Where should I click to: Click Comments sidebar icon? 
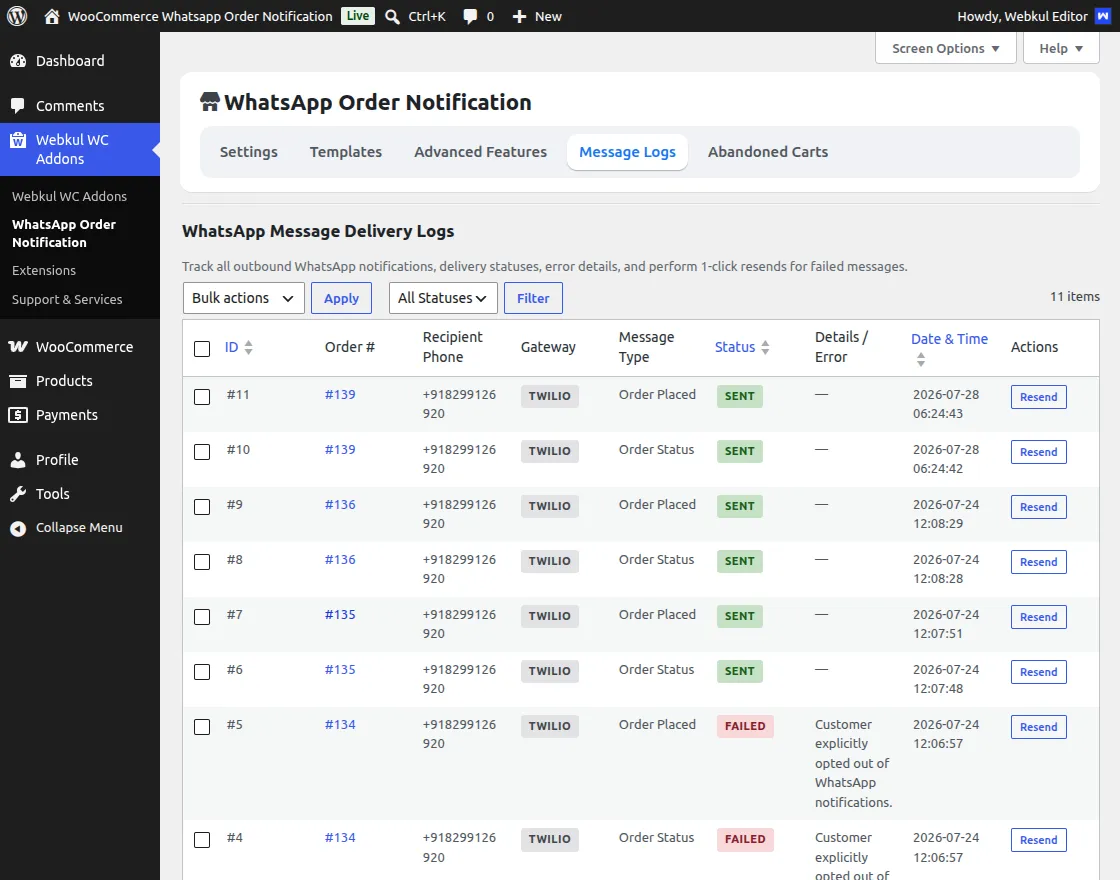pos(18,106)
